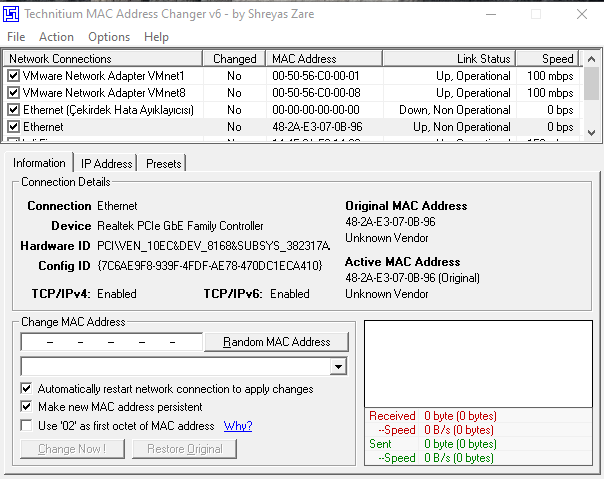Click the Restore Original button

[185, 449]
